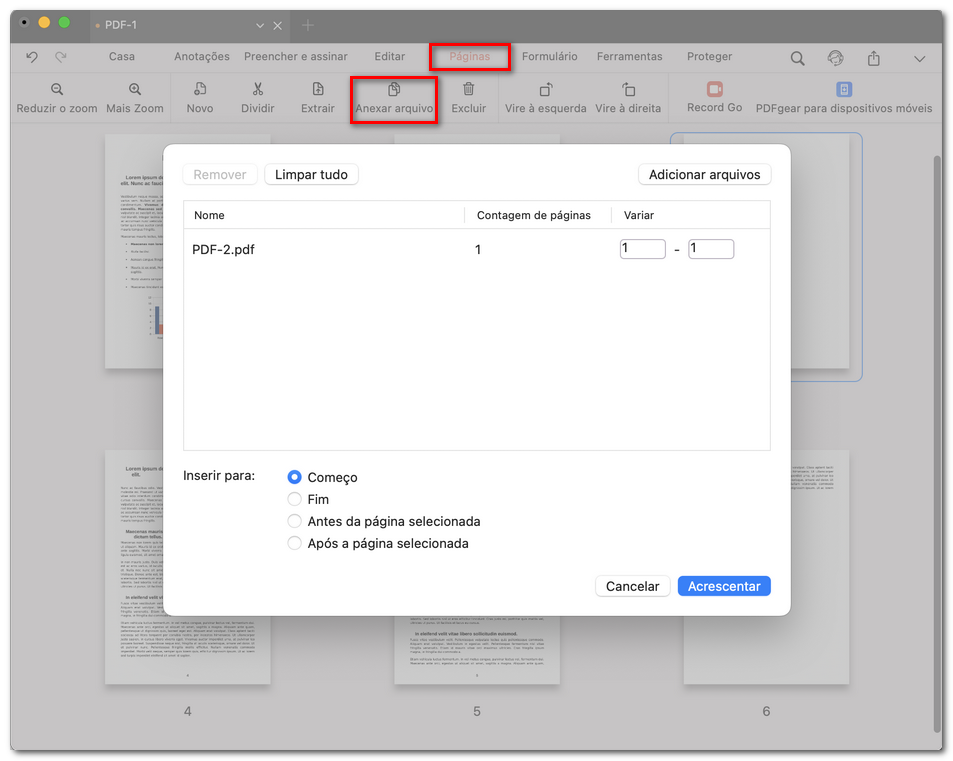
Task: Click the Adicionar arquivos button
Action: click(x=704, y=175)
